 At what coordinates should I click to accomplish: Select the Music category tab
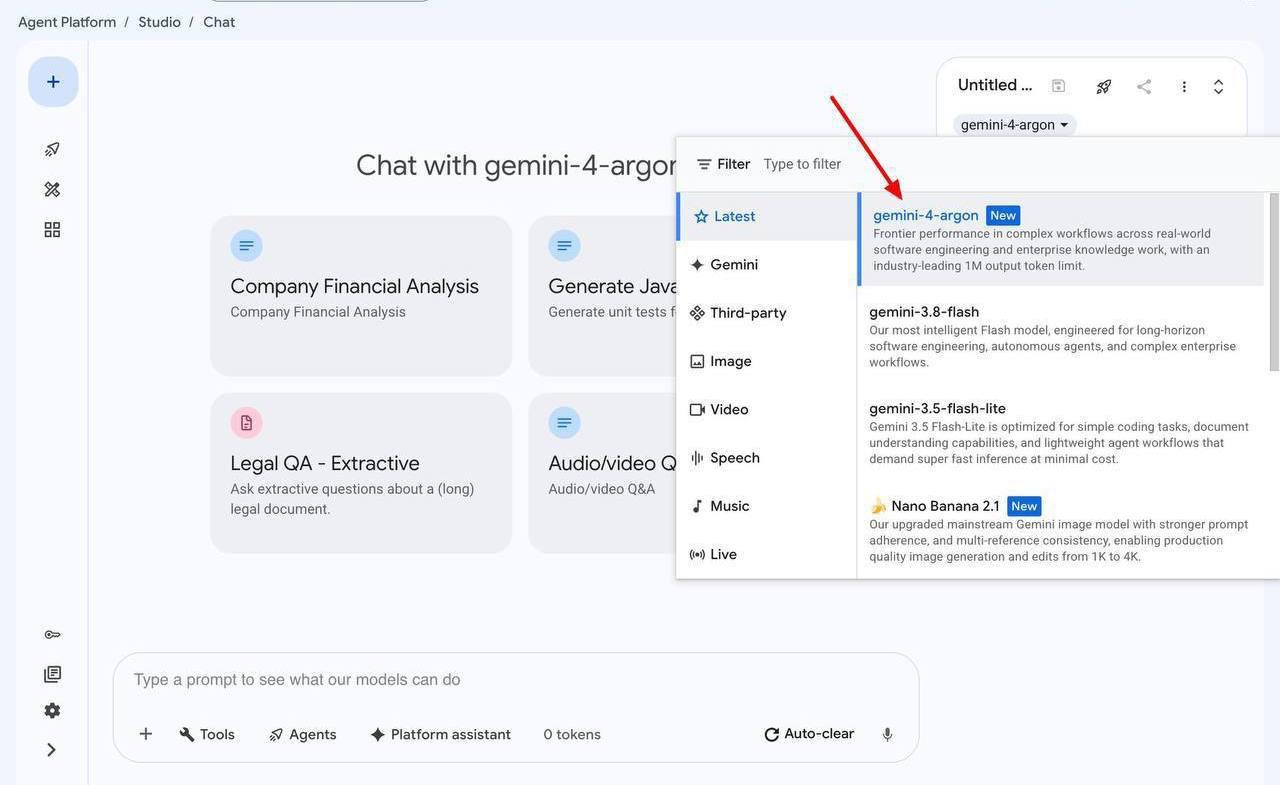pyautogui.click(x=767, y=506)
